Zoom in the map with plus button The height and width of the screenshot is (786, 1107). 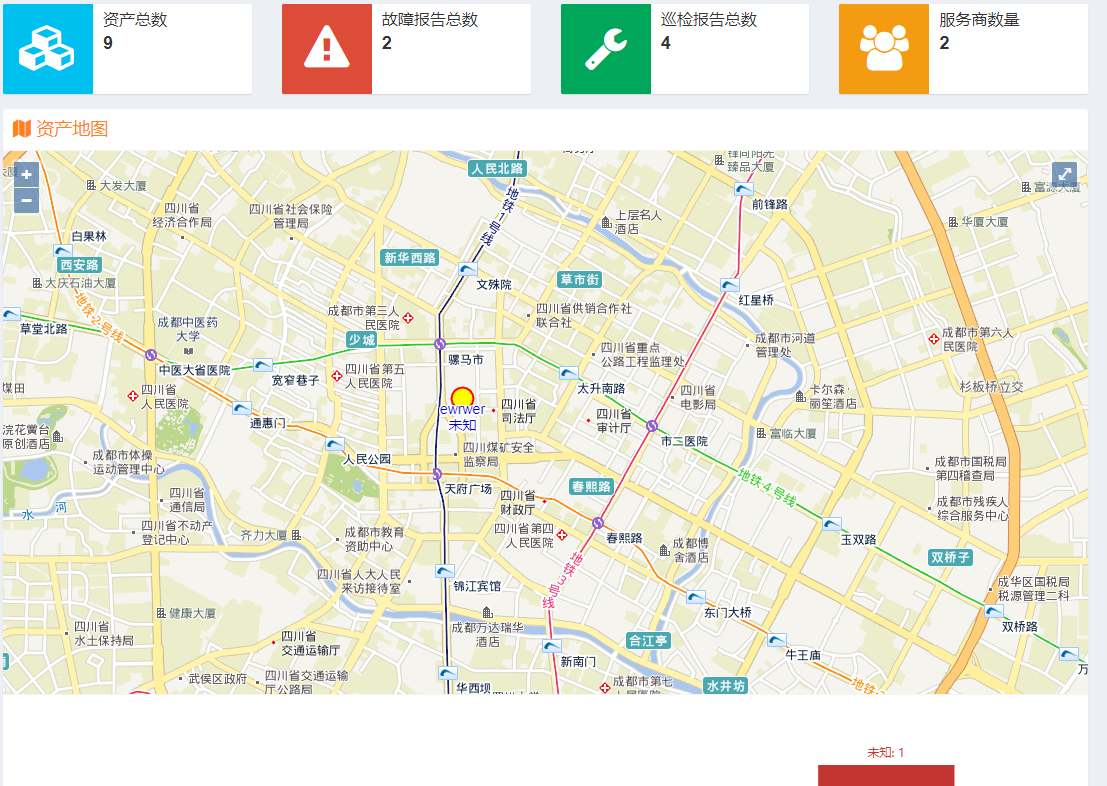(26, 174)
